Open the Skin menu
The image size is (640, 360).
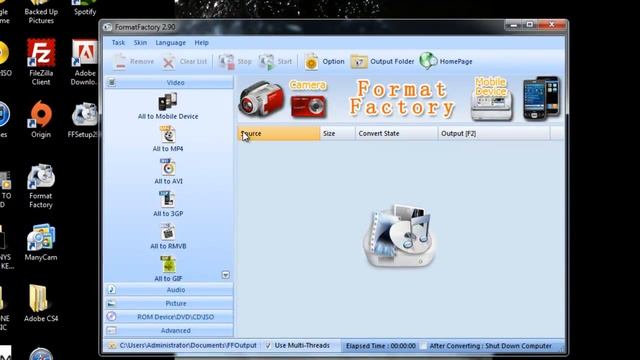click(140, 42)
